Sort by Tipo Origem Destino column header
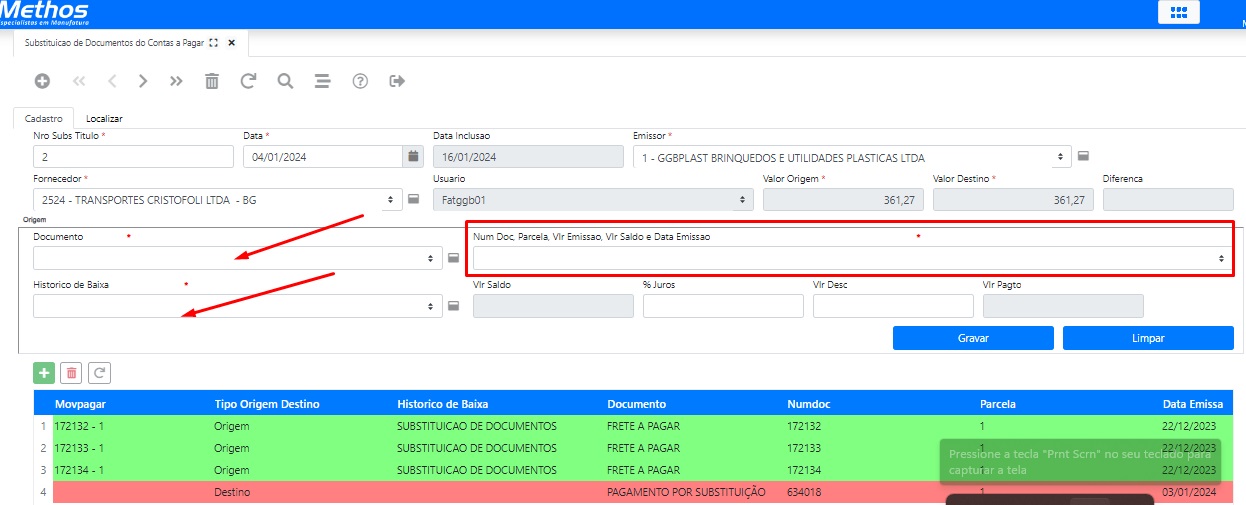Screen dimensions: 1246x505 pos(267,404)
